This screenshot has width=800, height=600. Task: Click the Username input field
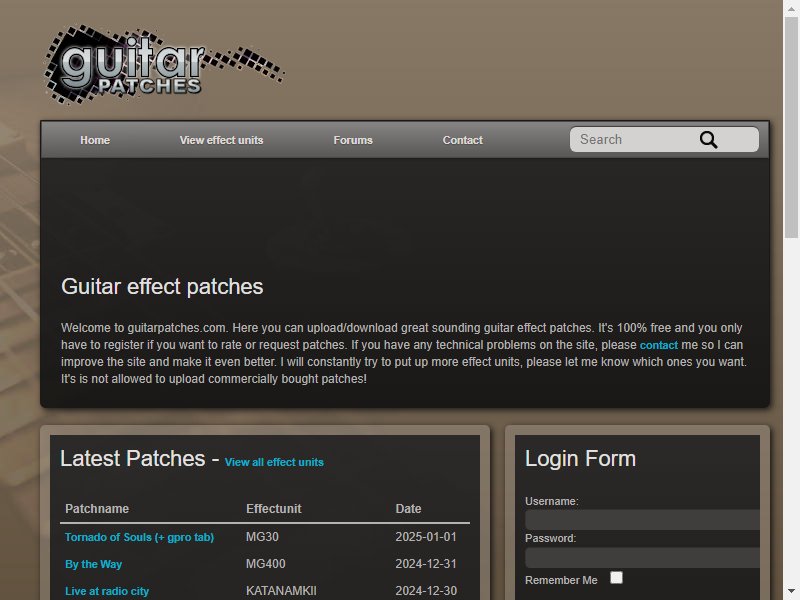pyautogui.click(x=642, y=520)
